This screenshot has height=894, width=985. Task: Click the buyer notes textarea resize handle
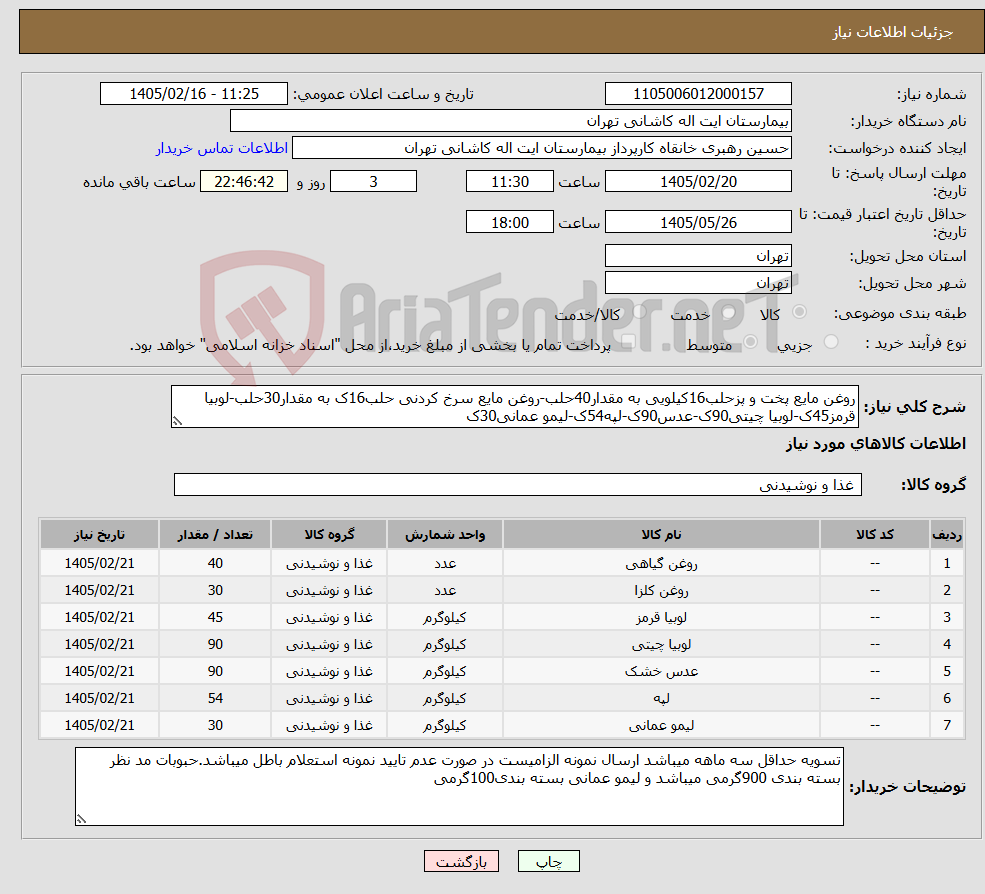tap(81, 819)
